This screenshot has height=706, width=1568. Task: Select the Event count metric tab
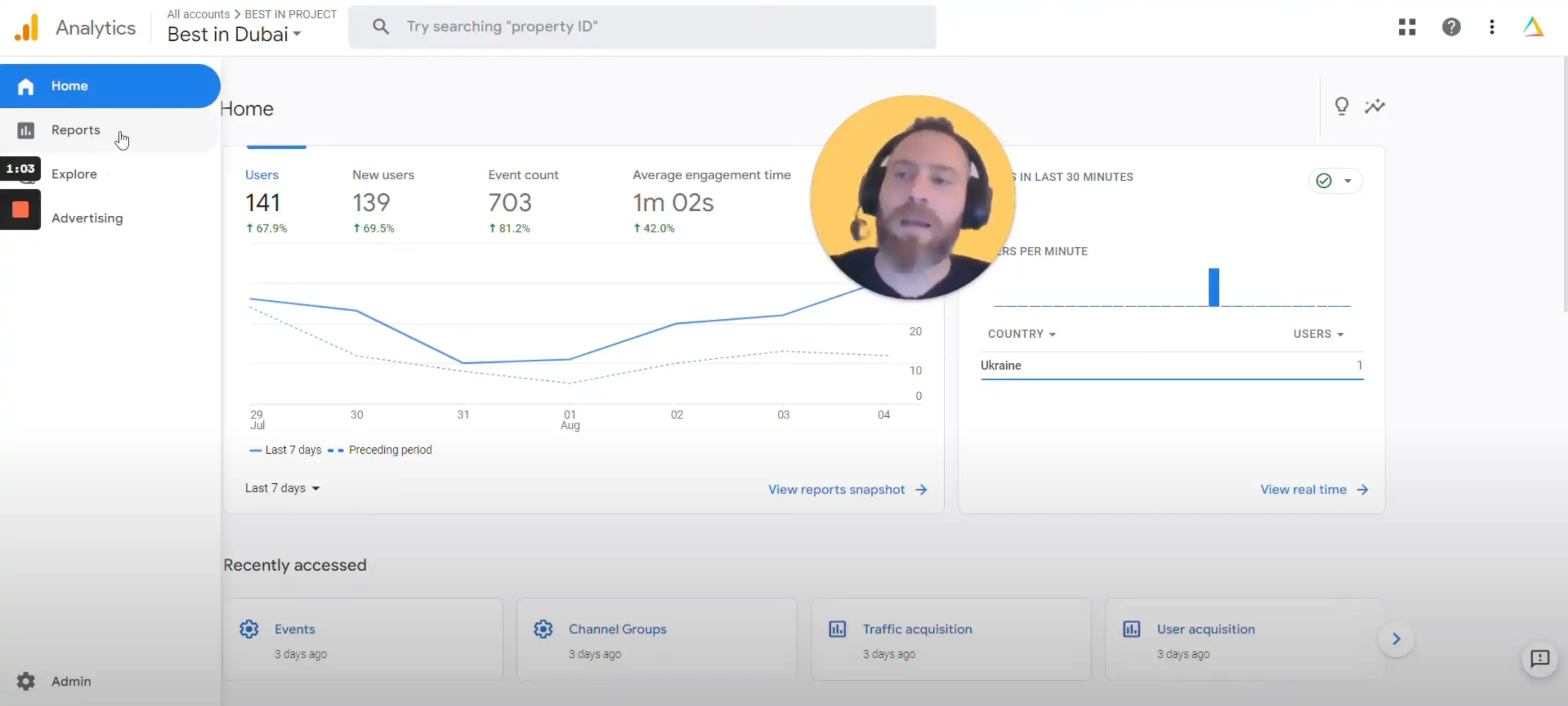click(522, 201)
